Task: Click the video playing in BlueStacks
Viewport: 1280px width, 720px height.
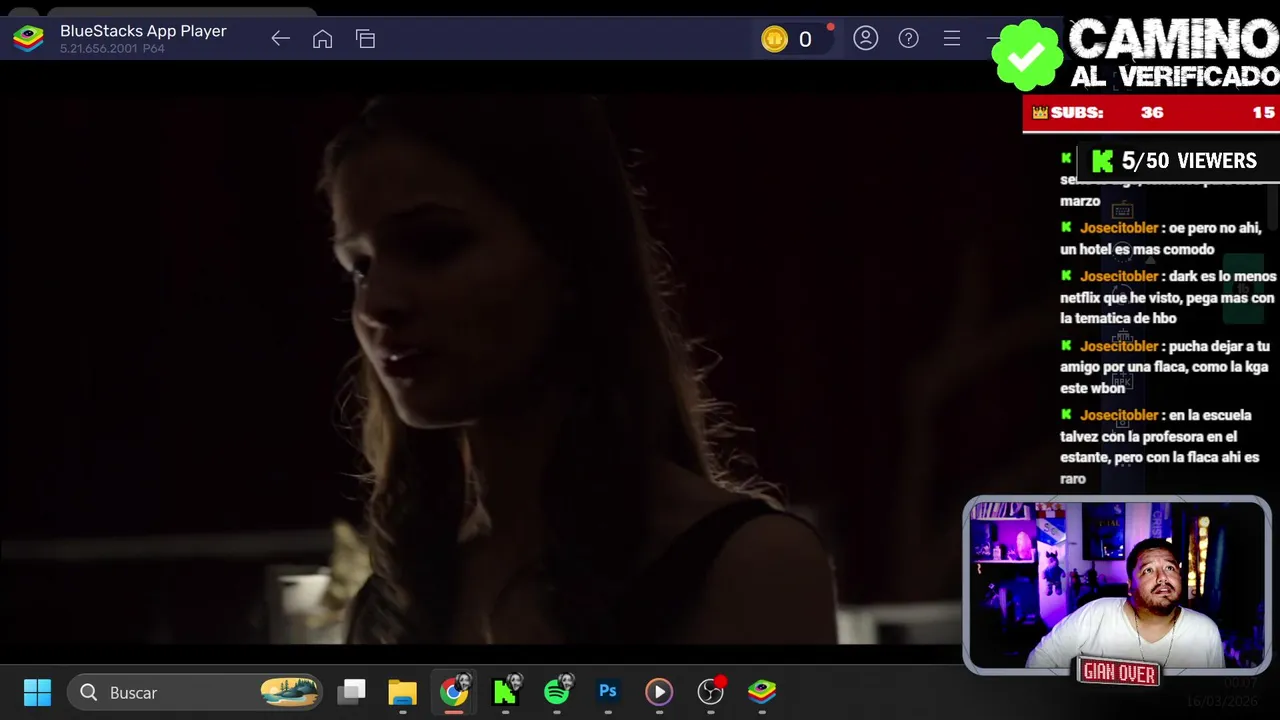Action: tap(480, 370)
